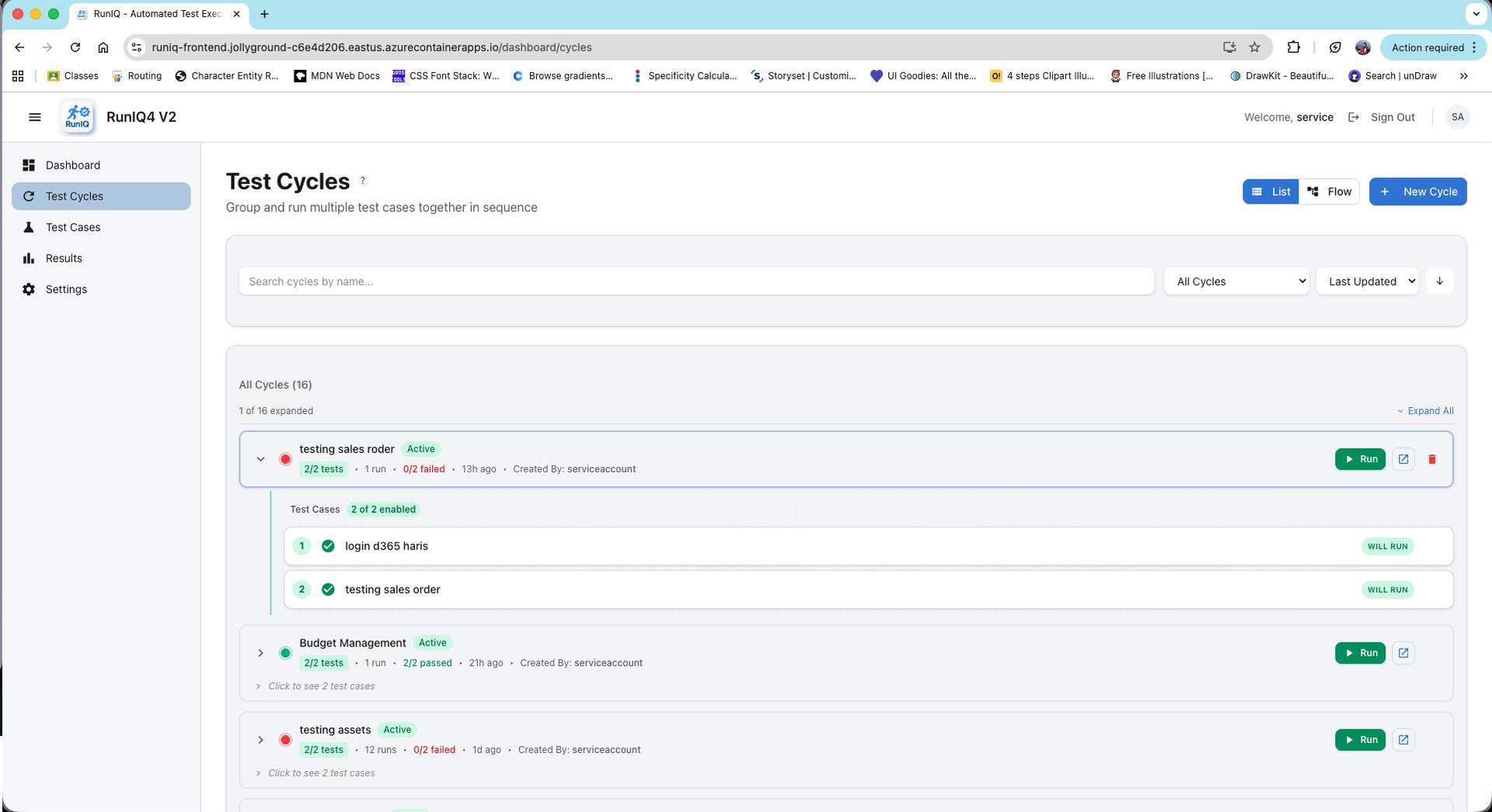Image resolution: width=1492 pixels, height=812 pixels.
Task: Open the browser tab list dropdown
Action: coord(1476,14)
